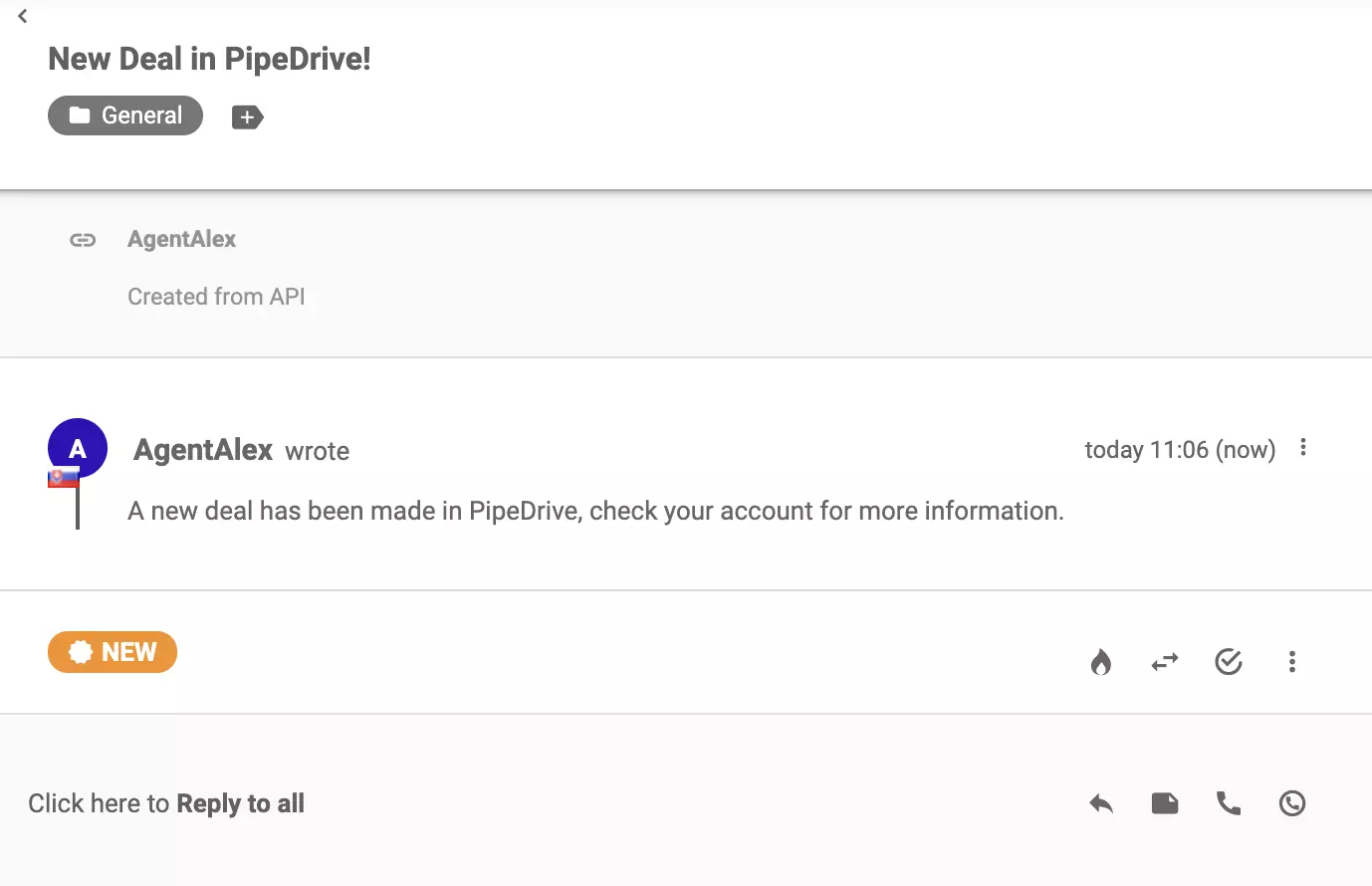Screen dimensions: 1372x886
Task: Reply using the reply arrow icon
Action: pos(1101,802)
